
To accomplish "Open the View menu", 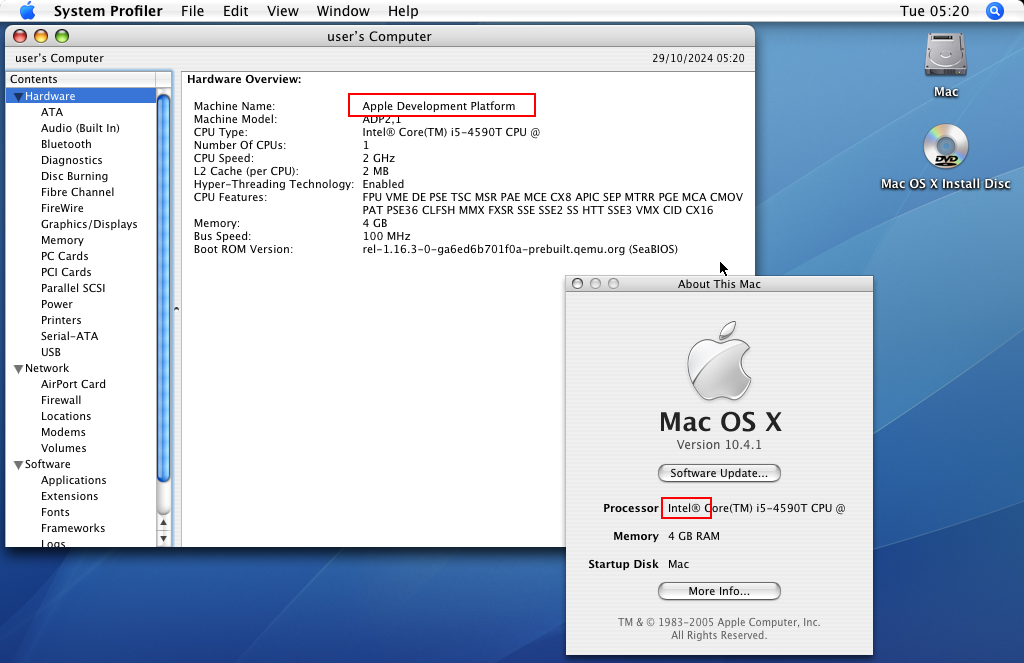I will point(283,11).
